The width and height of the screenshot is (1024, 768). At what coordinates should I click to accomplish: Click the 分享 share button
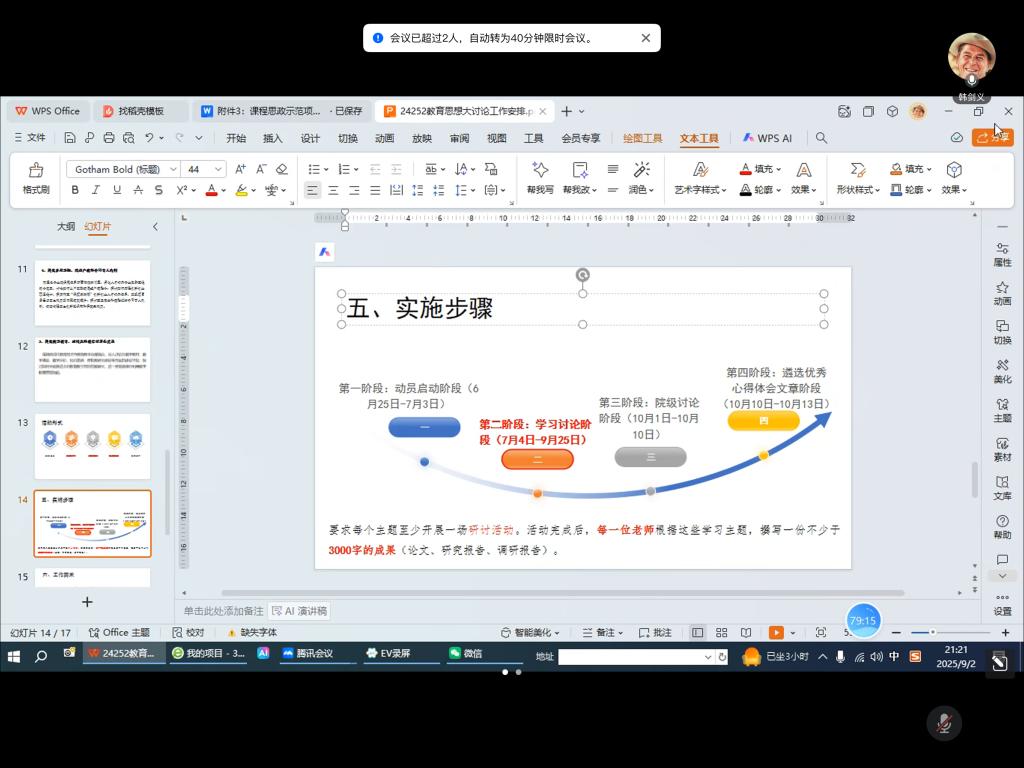point(992,137)
